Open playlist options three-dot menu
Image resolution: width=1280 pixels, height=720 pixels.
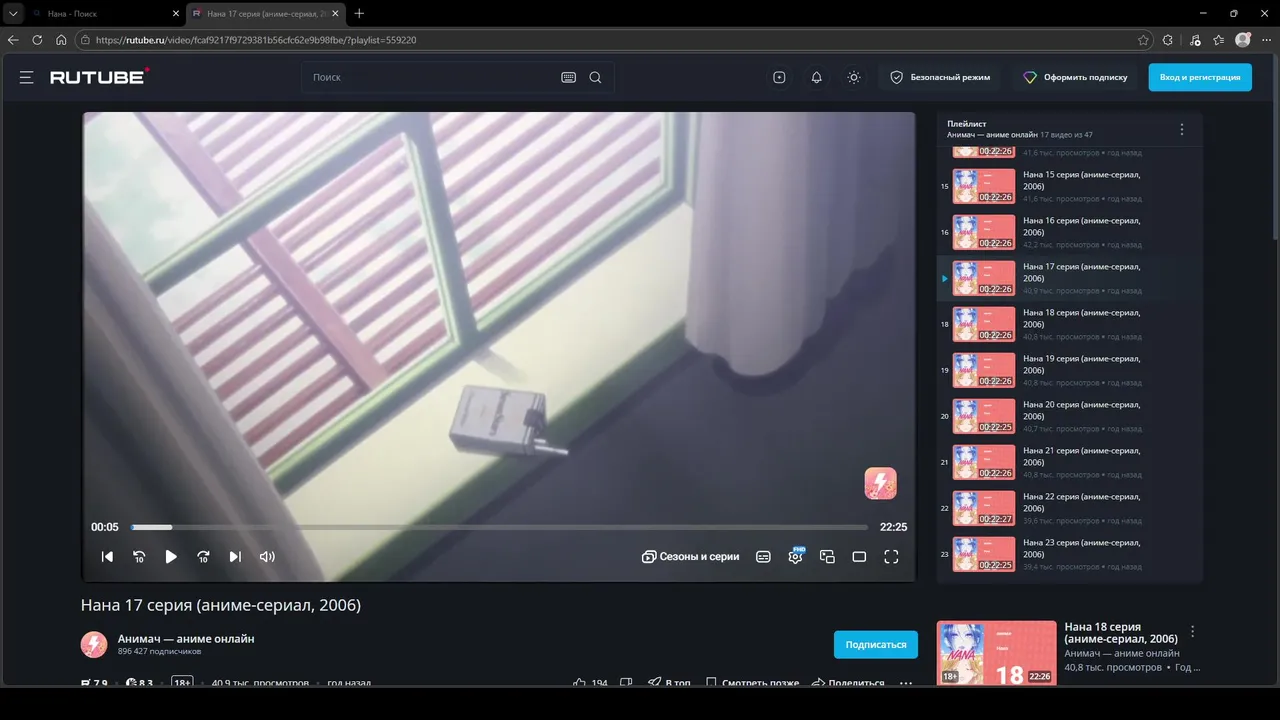coord(1181,129)
